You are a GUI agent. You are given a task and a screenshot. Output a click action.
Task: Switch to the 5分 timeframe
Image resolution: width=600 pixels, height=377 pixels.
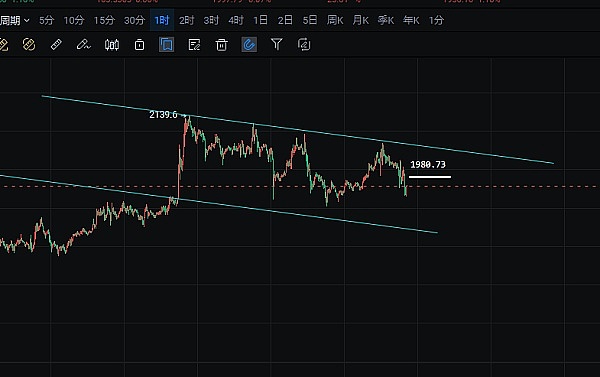46,20
